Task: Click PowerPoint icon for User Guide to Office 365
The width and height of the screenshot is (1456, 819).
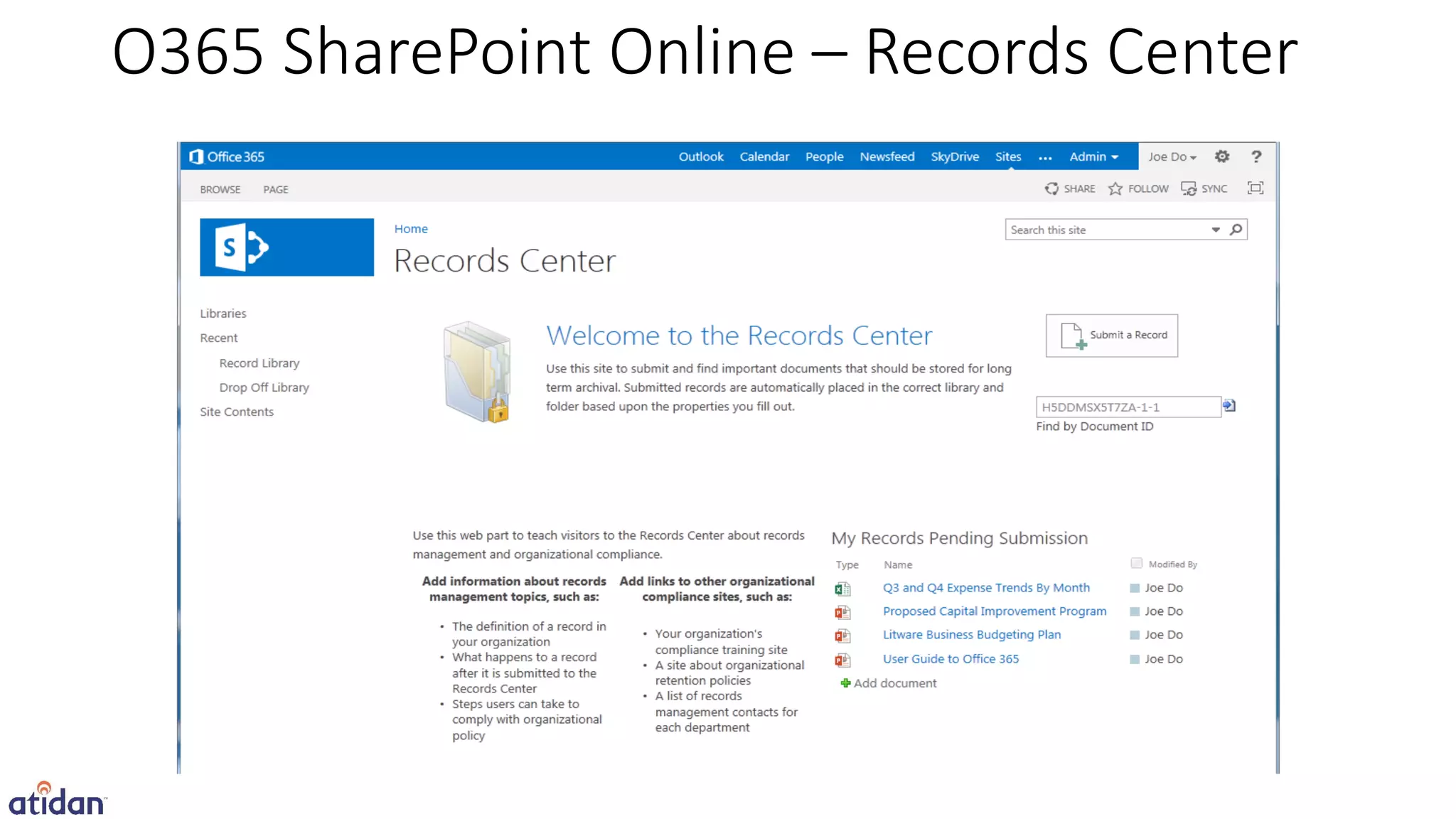Action: tap(842, 660)
